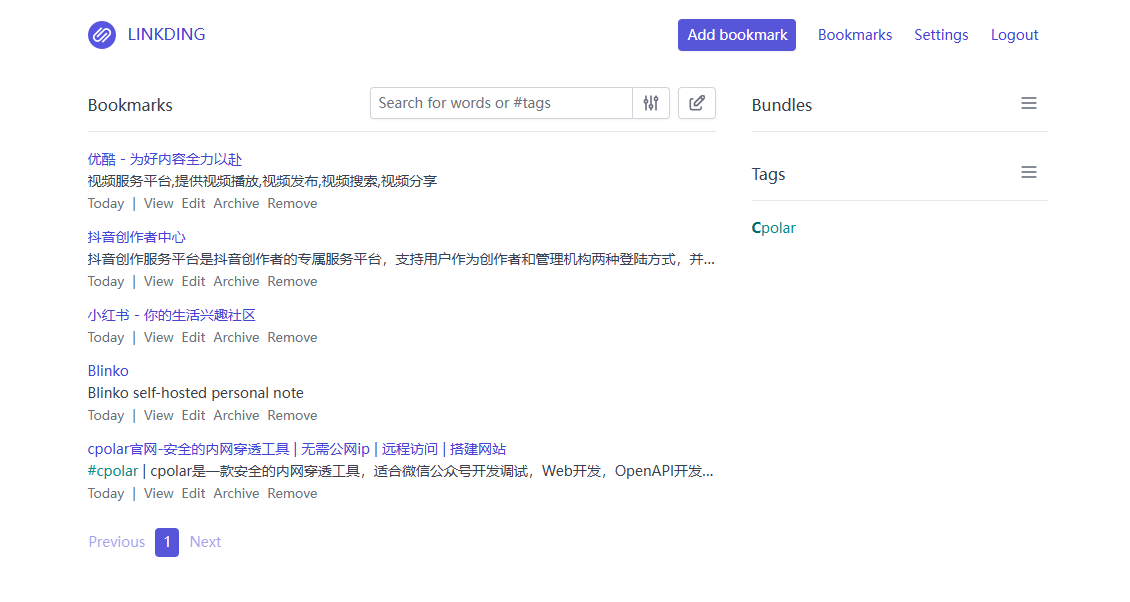Edit the Blinko bookmark
Image resolution: width=1130 pixels, height=602 pixels.
(193, 415)
